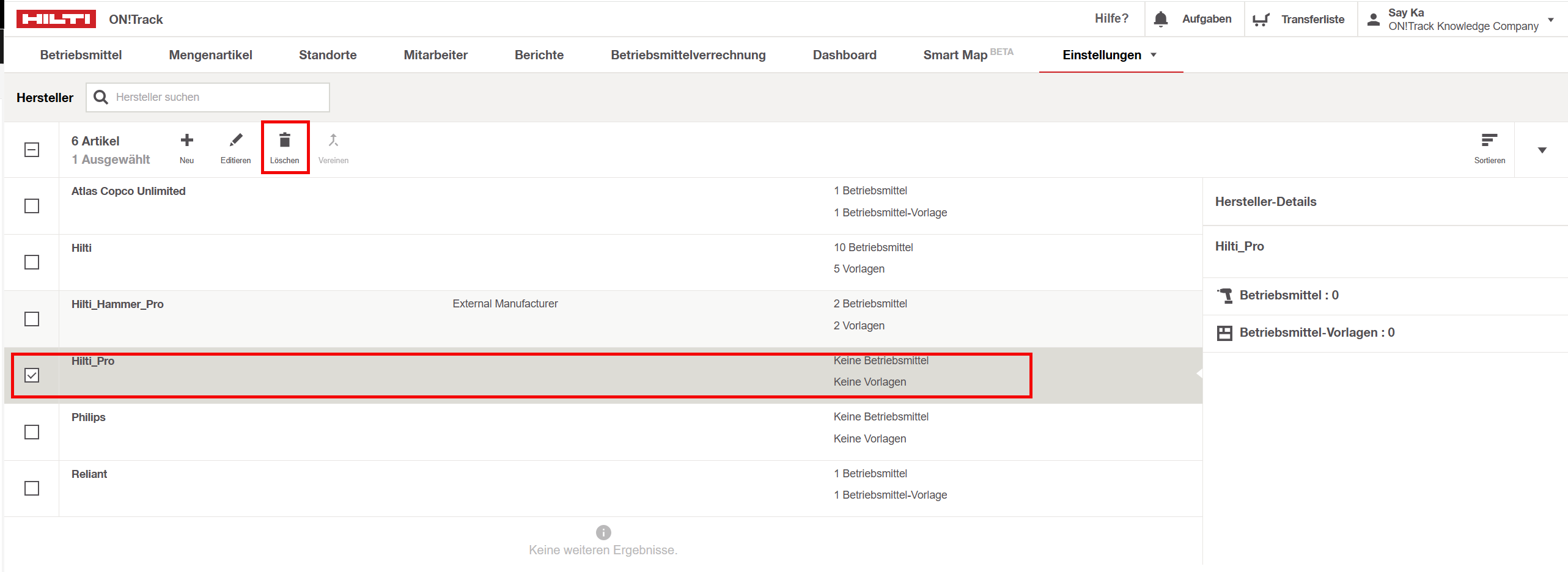Edit the selected manufacturer with Editieren
The width and height of the screenshot is (1568, 572).
click(235, 148)
